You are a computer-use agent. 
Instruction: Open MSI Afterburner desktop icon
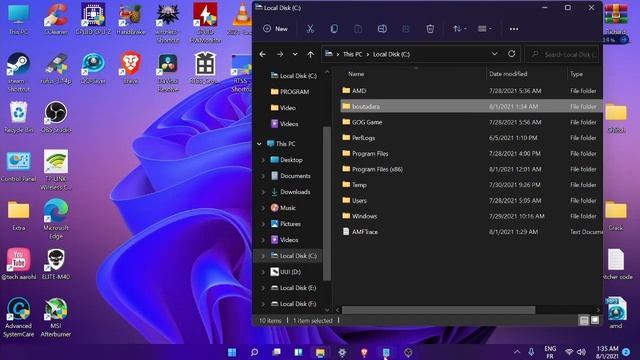click(56, 317)
